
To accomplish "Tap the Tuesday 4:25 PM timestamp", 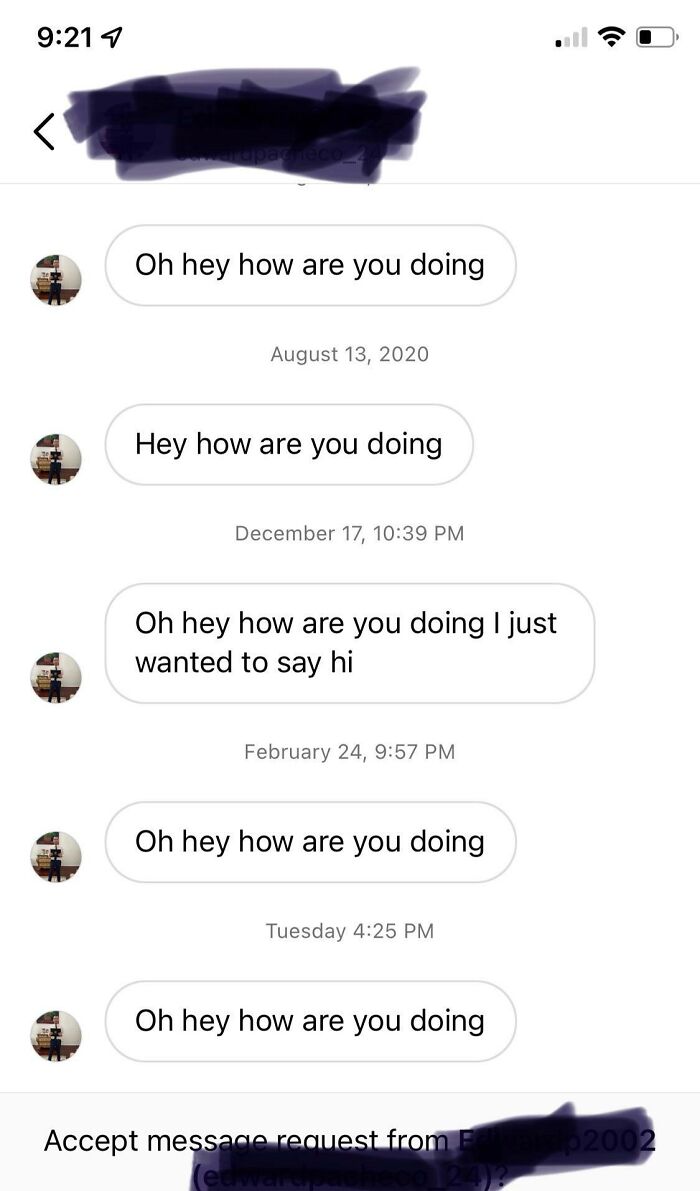I will tap(349, 930).
